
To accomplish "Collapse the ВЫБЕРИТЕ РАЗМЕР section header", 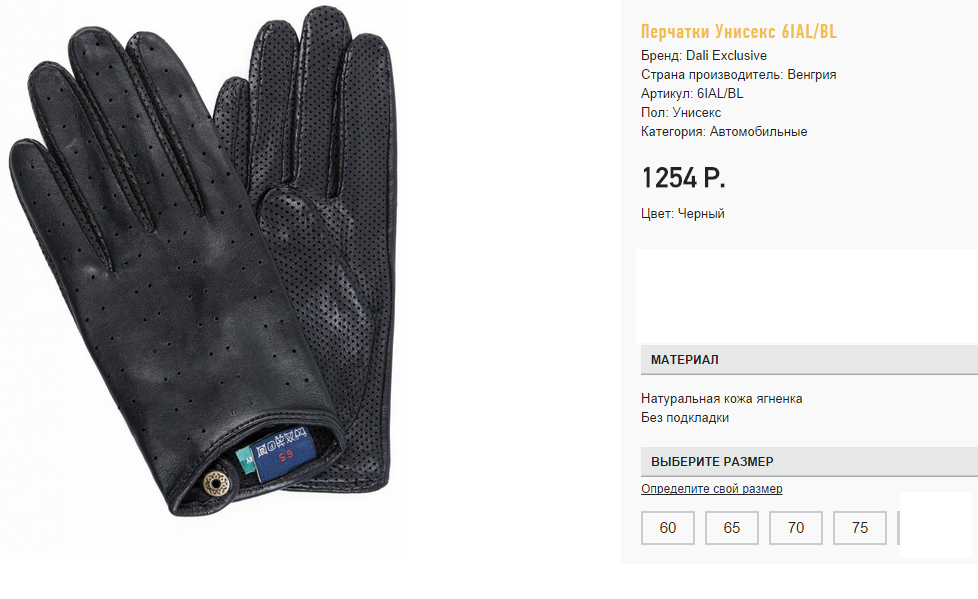I will 809,462.
